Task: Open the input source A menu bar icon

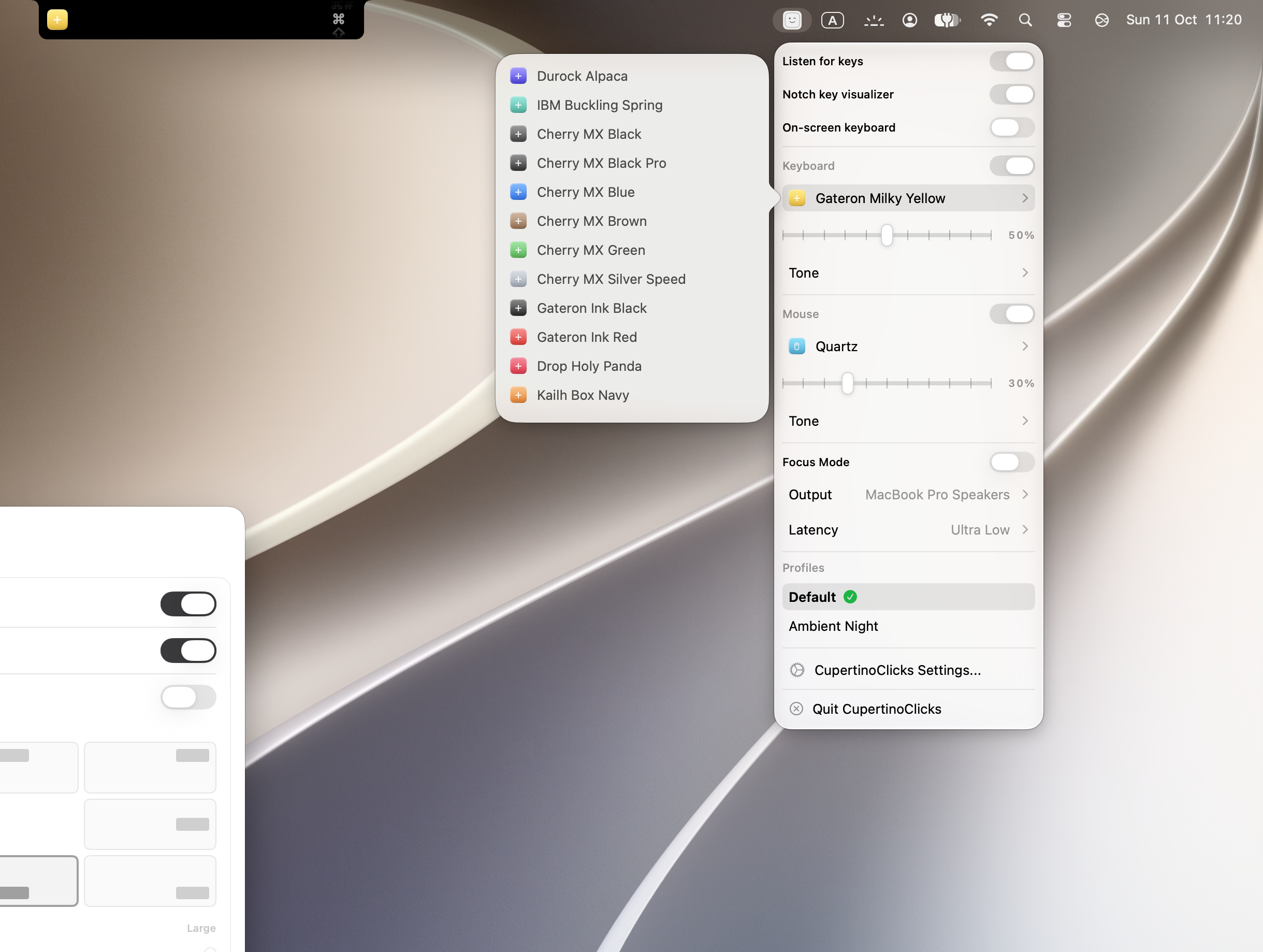Action: pos(833,21)
